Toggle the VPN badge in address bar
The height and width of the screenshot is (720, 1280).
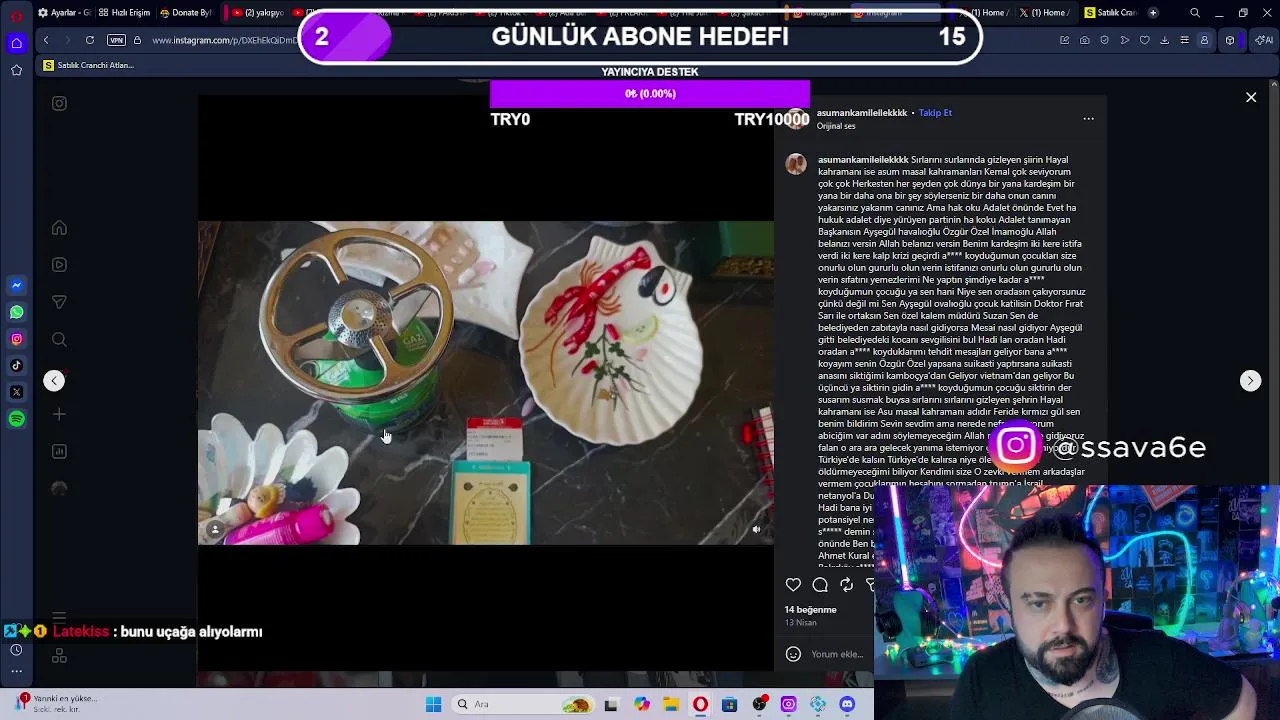click(x=116, y=40)
